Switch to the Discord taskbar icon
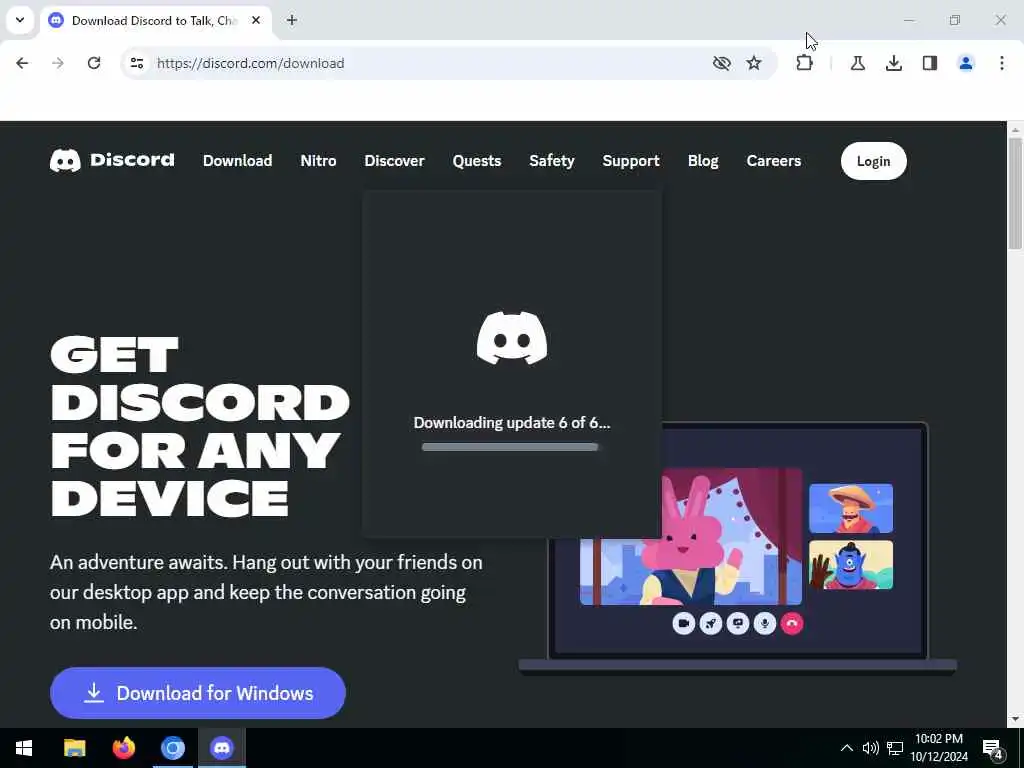The width and height of the screenshot is (1024, 768). tap(222, 748)
